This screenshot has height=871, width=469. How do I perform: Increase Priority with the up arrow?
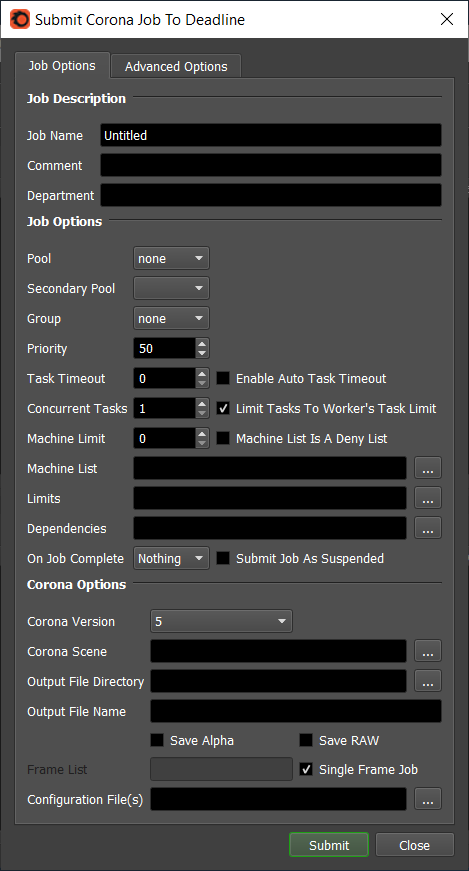(202, 343)
